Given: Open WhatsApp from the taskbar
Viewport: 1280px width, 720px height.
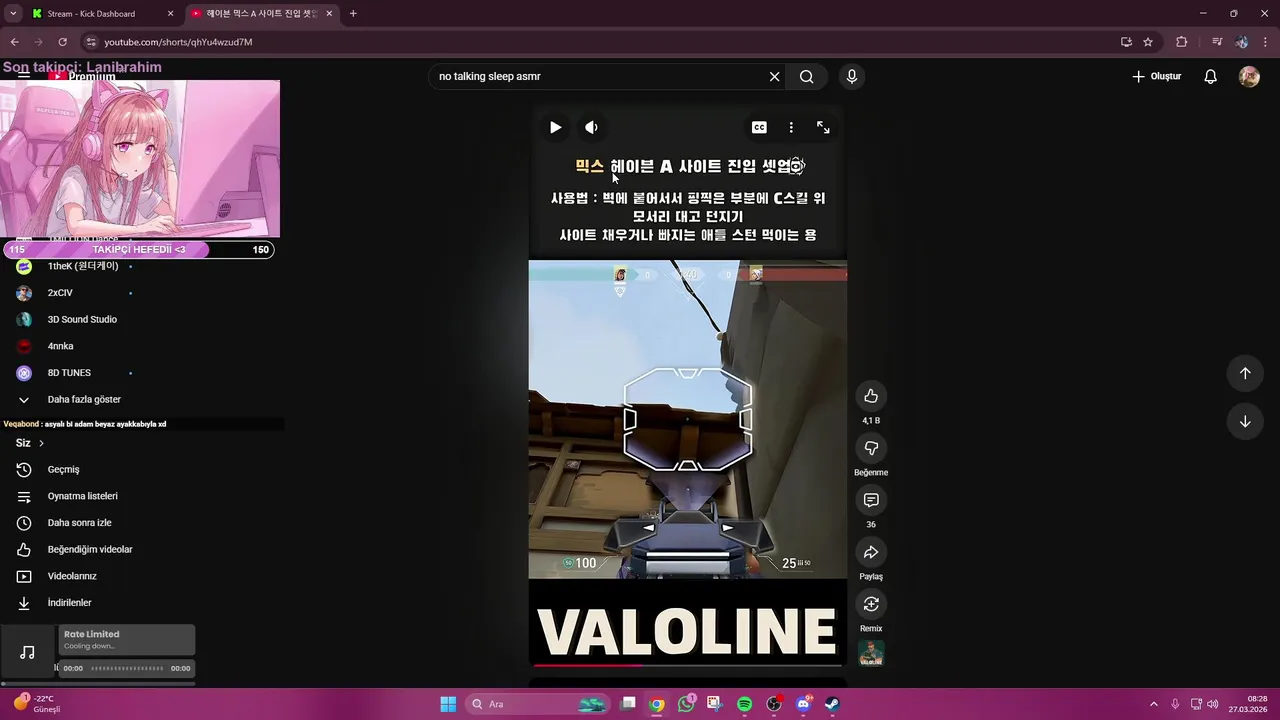Looking at the screenshot, I should tap(686, 704).
